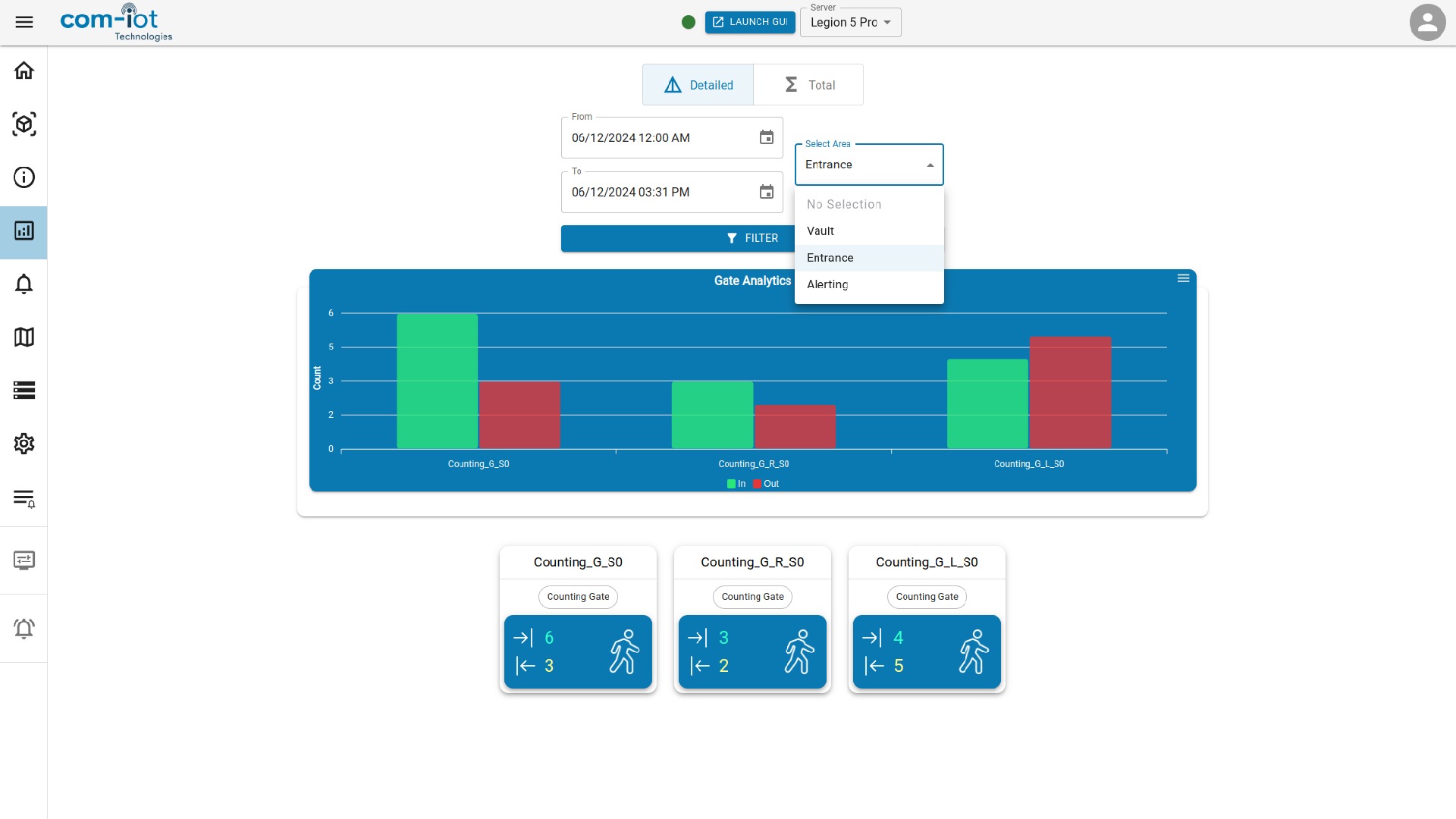This screenshot has height=819, width=1456.
Task: Click Counting Gate chip under Counting_G_L_S0
Action: (x=927, y=597)
